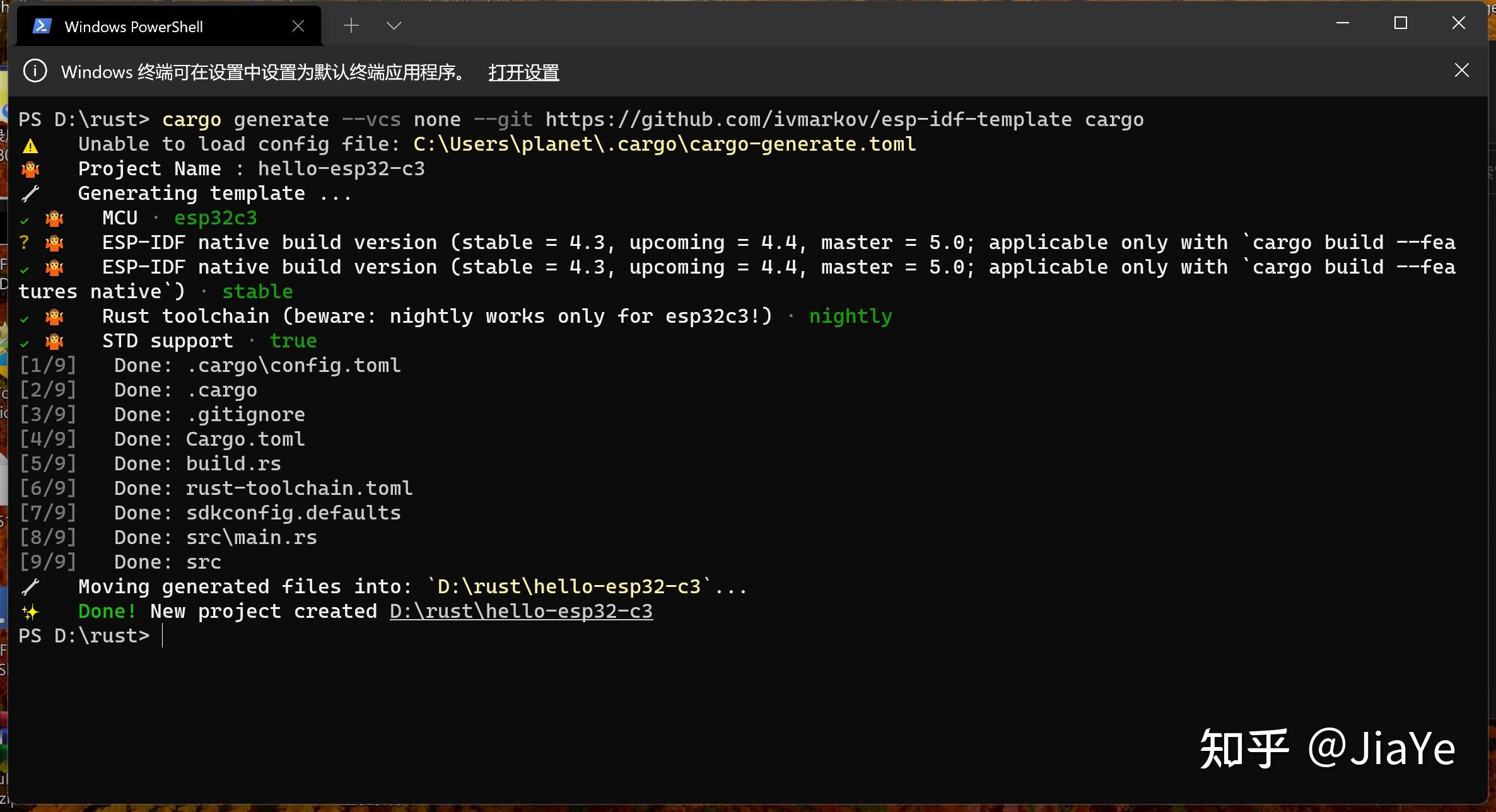Click the 'hello-esp32-c3' project name value

[x=341, y=168]
